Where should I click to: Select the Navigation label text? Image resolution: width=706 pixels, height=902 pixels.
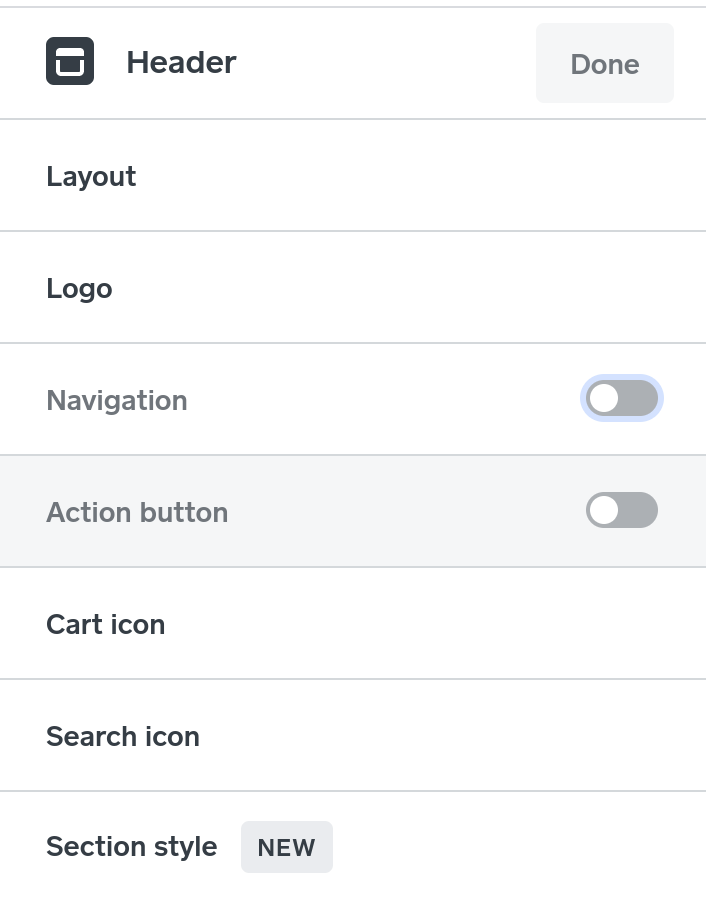(x=117, y=401)
